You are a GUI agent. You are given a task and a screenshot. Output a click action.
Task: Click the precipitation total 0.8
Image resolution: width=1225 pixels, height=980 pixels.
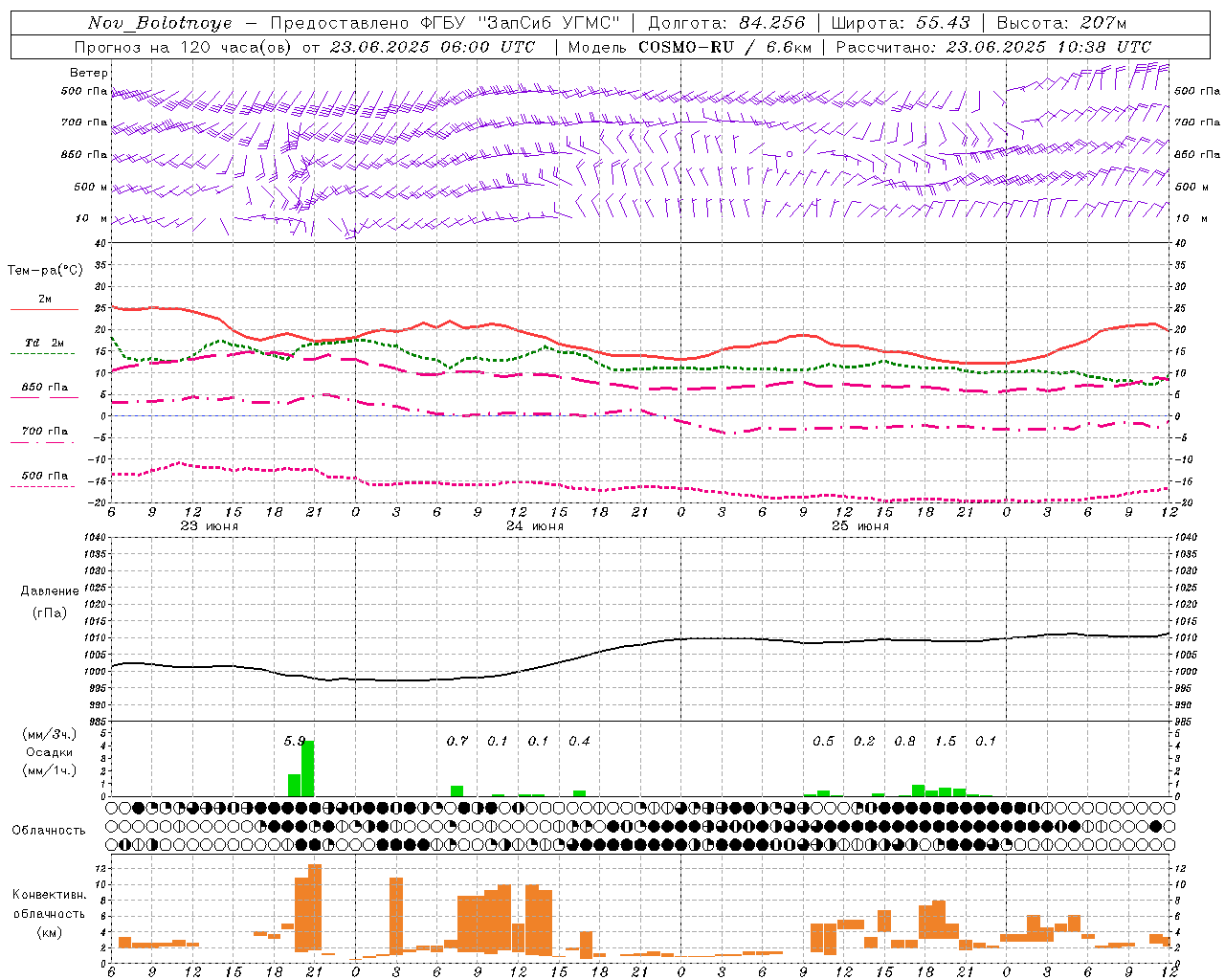click(x=904, y=741)
